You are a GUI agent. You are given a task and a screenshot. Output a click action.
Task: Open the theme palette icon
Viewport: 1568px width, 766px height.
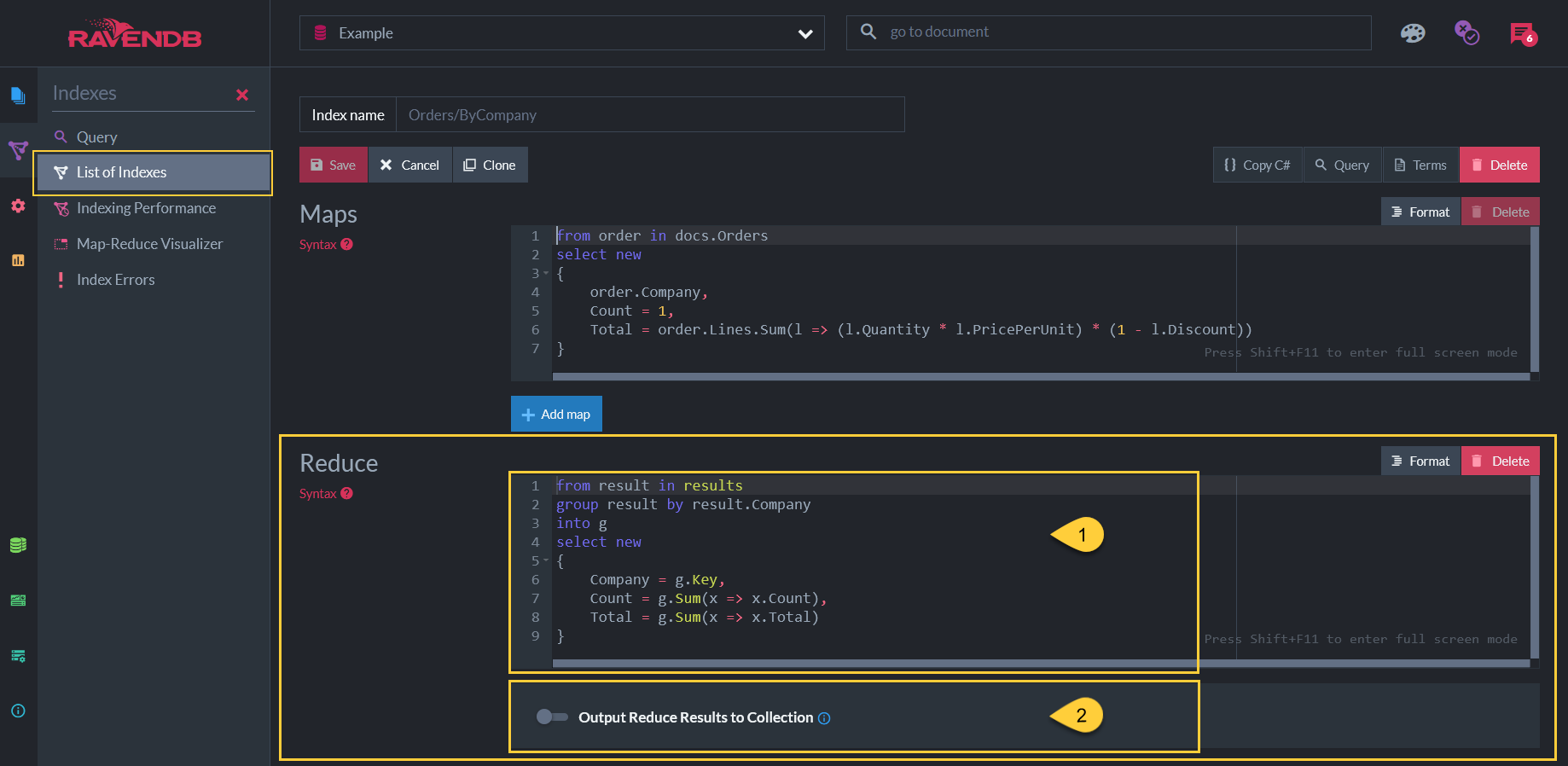(1413, 33)
